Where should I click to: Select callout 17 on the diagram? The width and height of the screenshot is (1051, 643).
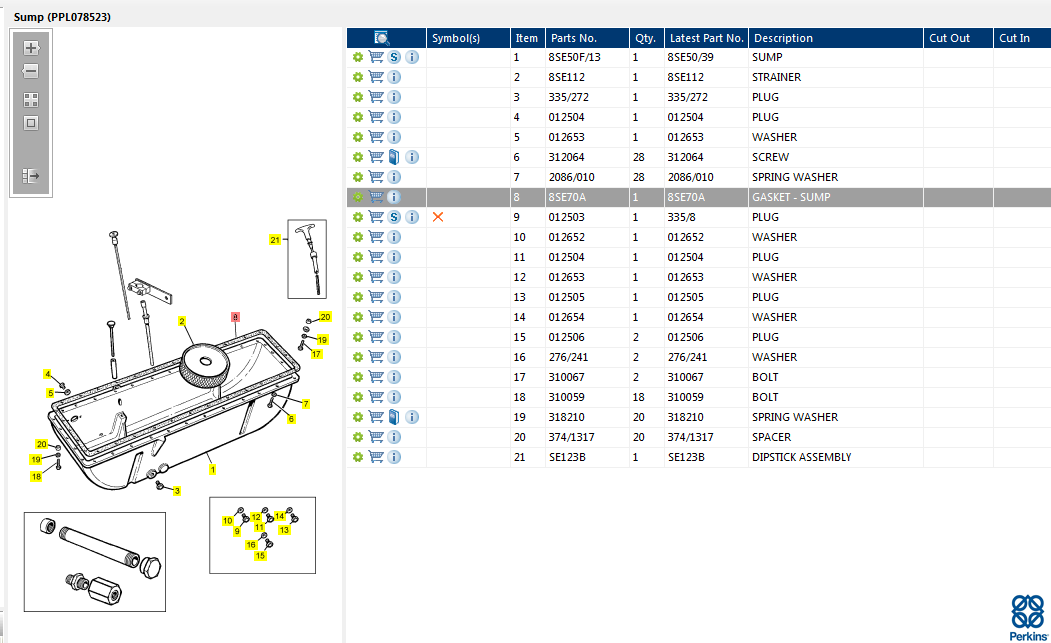[316, 354]
